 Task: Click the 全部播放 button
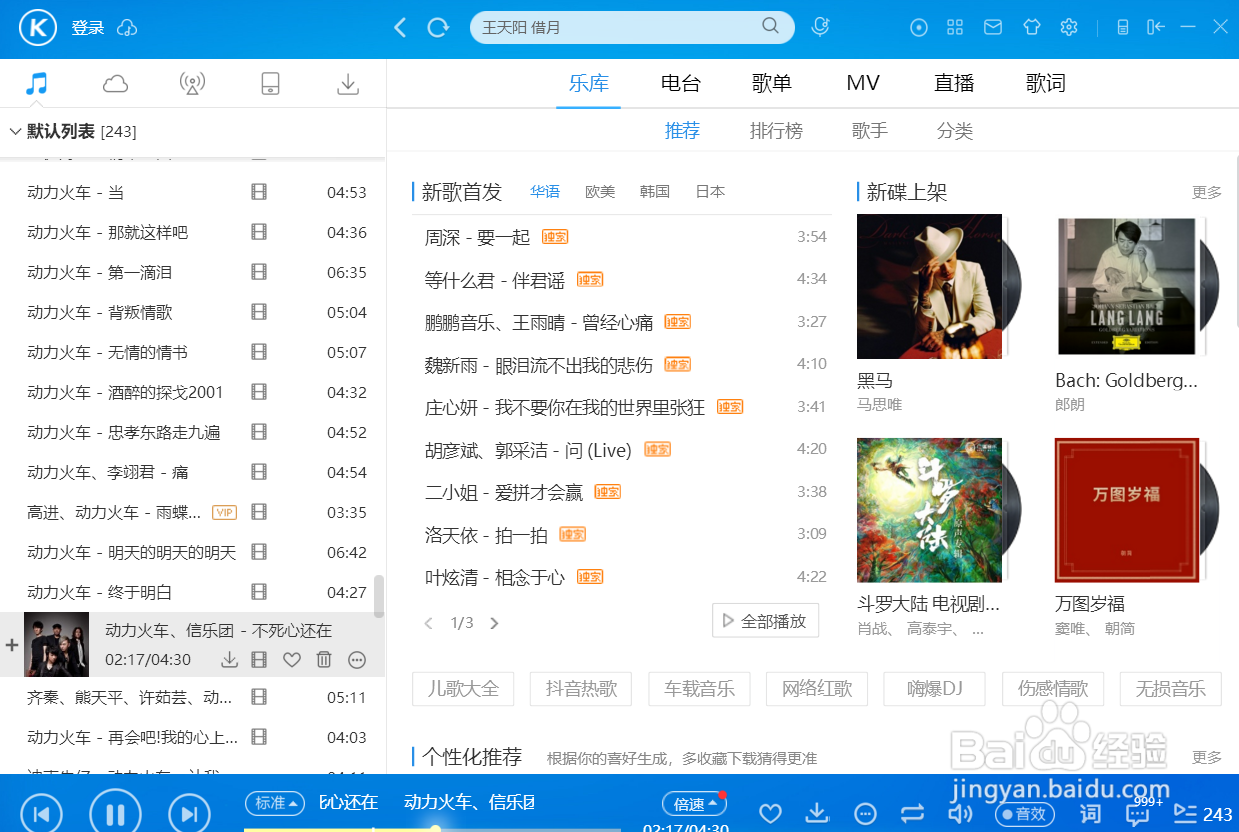click(x=765, y=621)
